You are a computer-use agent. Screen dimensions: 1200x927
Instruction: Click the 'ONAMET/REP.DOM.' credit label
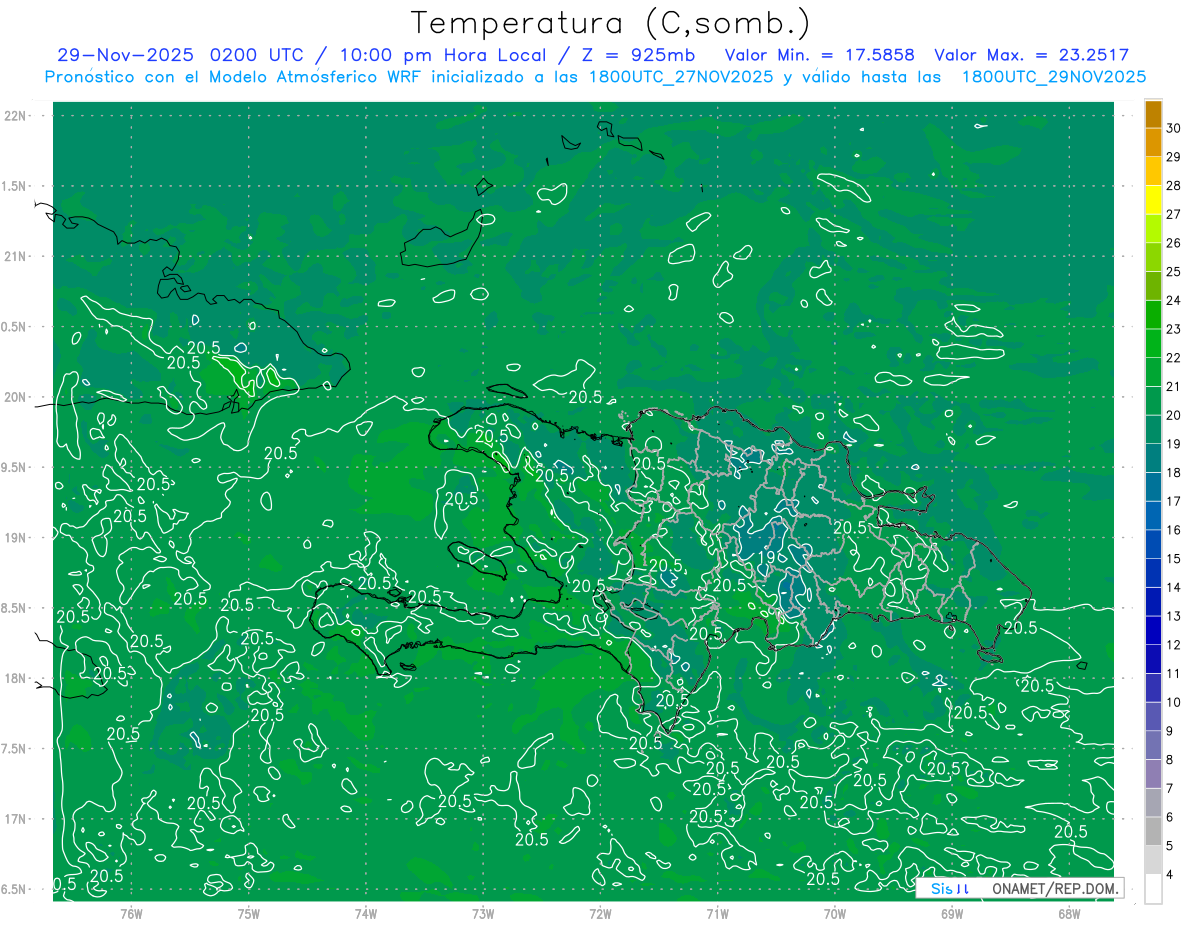[x=1054, y=888]
